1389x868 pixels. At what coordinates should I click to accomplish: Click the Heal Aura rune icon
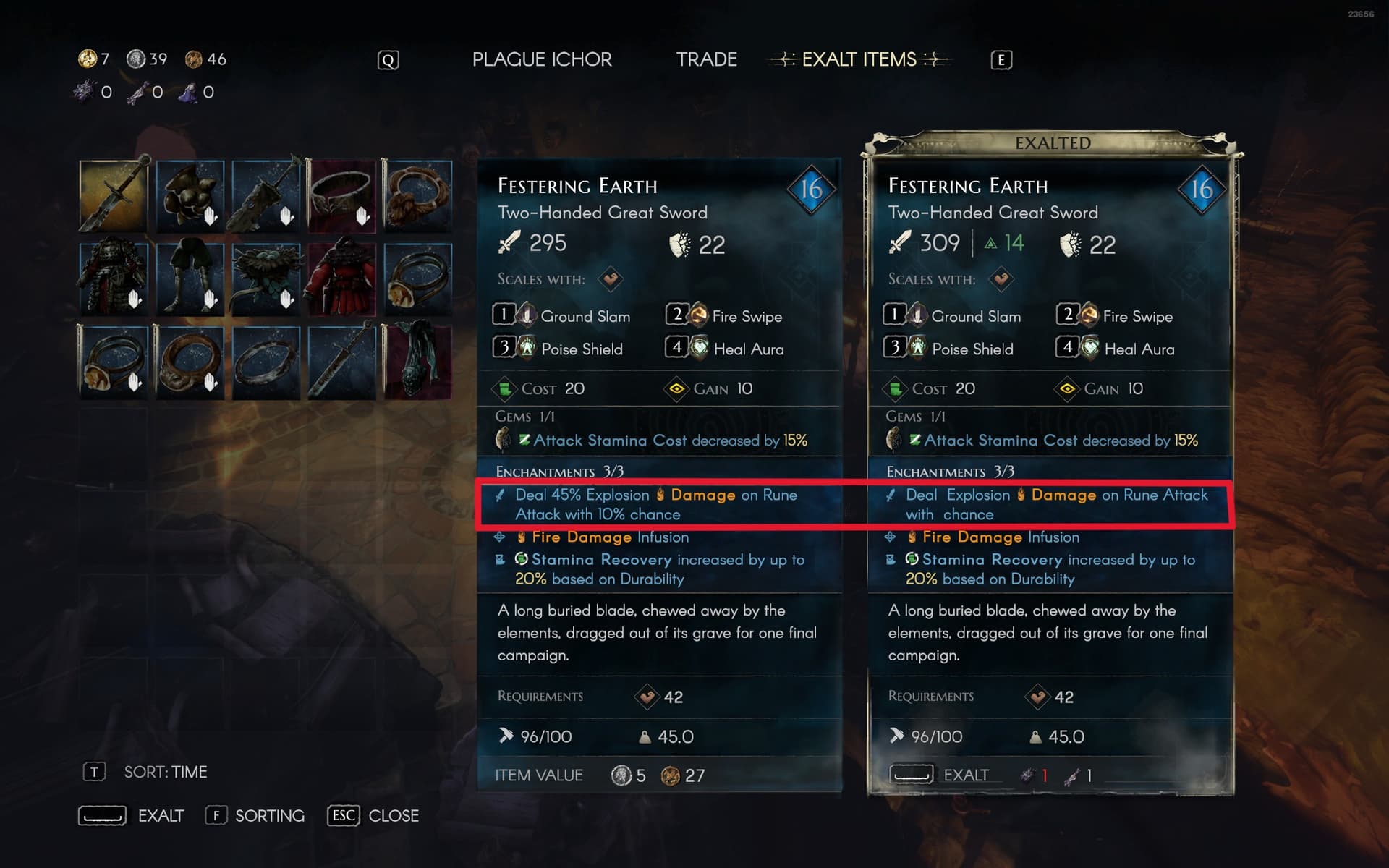click(x=699, y=348)
